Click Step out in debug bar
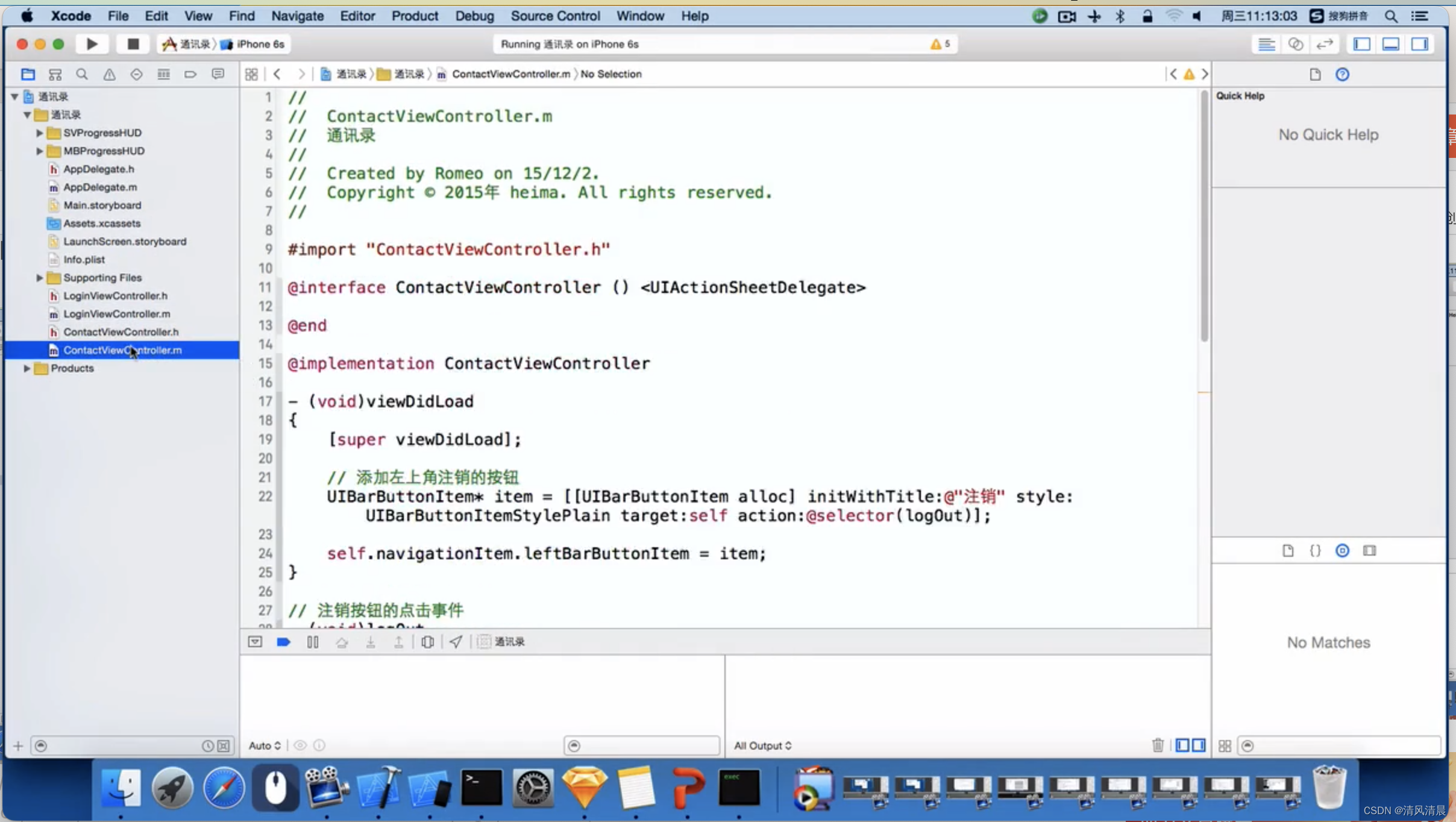Viewport: 1456px width, 822px height. (x=398, y=642)
